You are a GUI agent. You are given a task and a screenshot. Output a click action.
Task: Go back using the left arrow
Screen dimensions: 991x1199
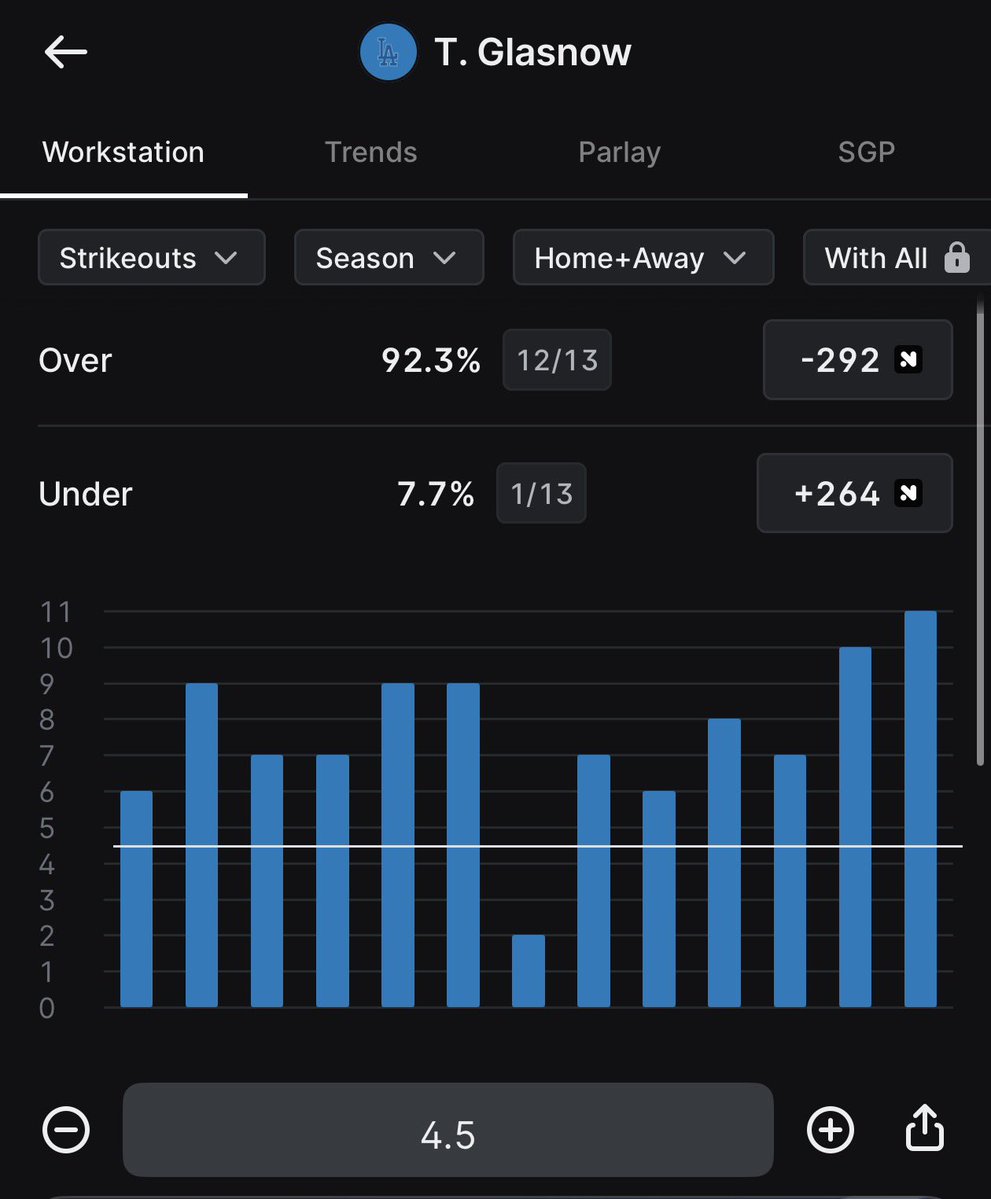(66, 52)
